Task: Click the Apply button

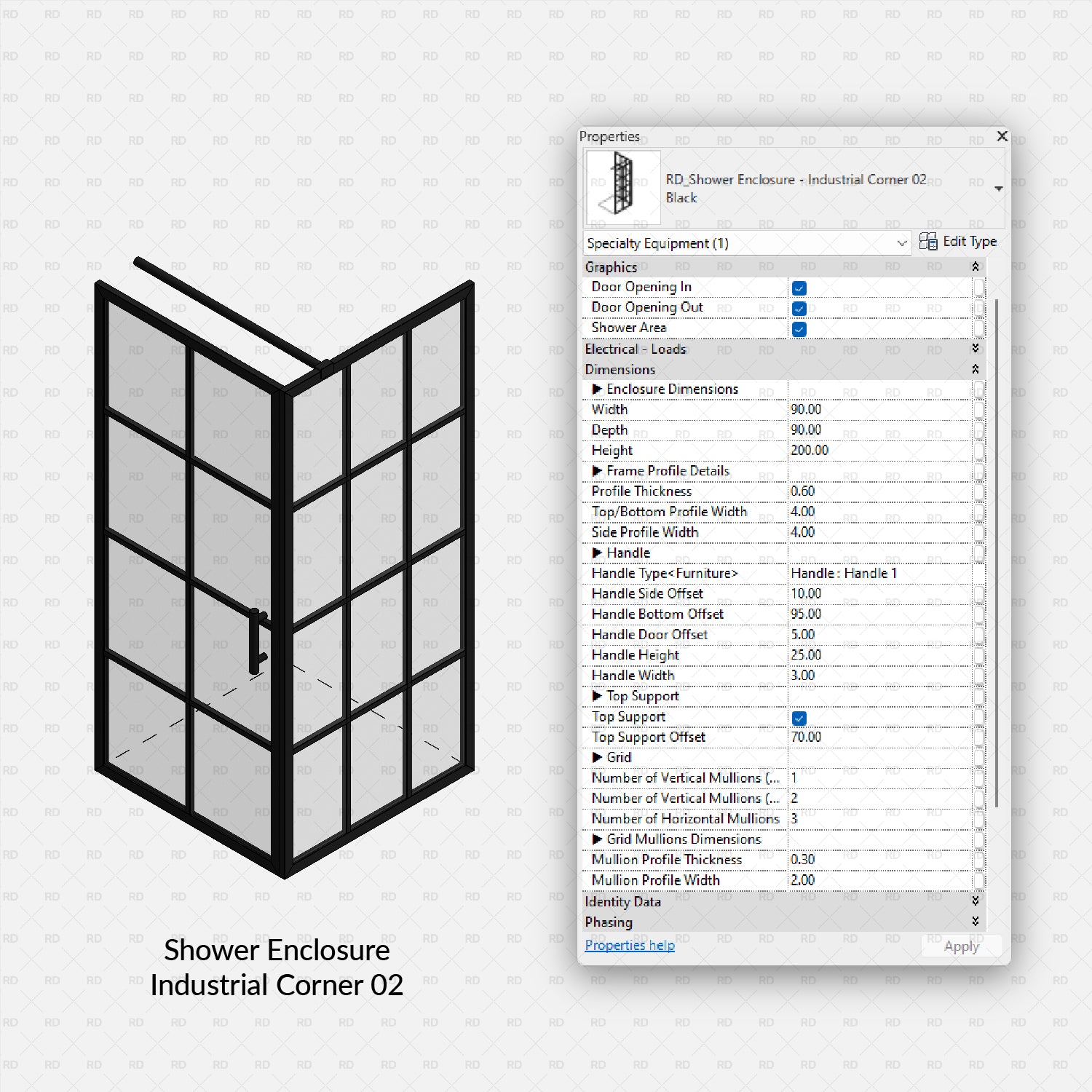Action: (961, 946)
